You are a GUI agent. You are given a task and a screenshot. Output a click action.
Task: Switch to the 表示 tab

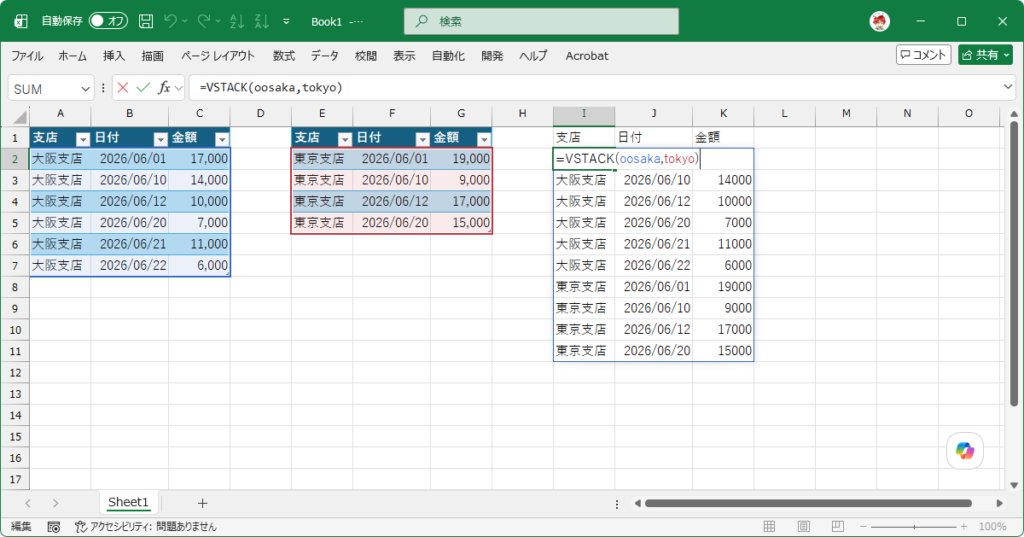coord(404,56)
